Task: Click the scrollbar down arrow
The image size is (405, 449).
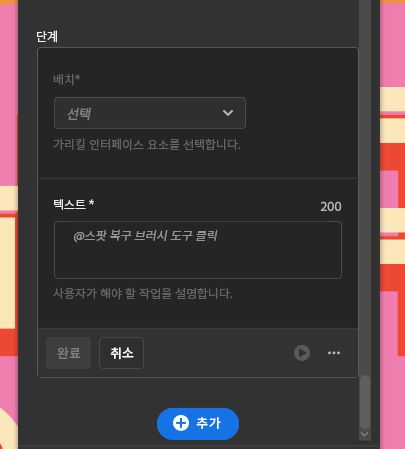Action: (365, 434)
